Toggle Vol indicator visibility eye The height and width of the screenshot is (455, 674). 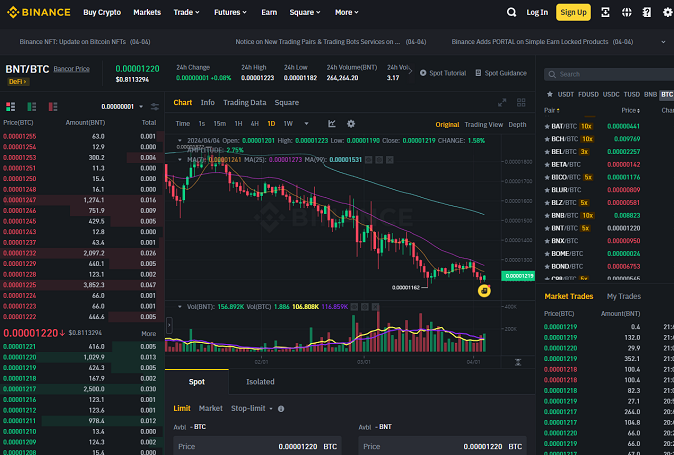(x=354, y=307)
